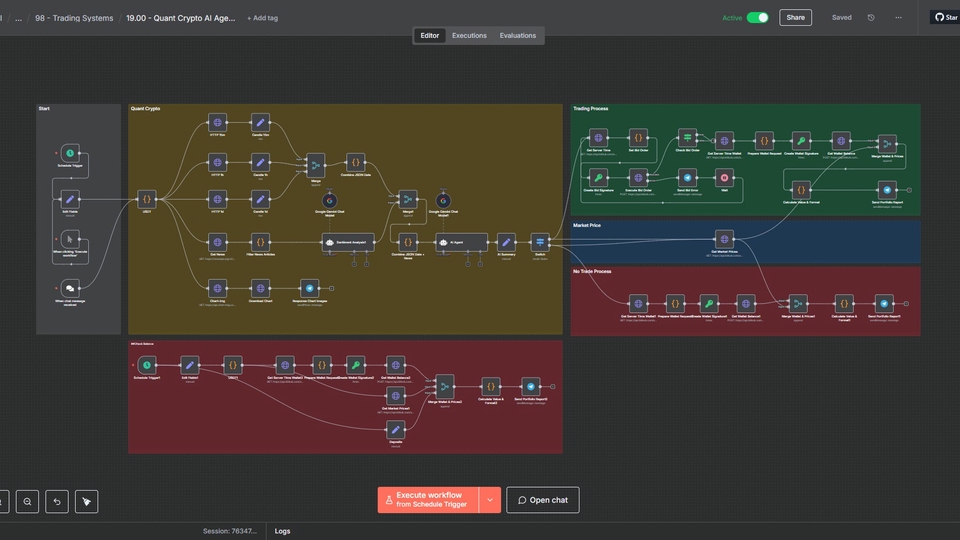
Task: Open the Schedule Trigger node in Start
Action: 69,153
